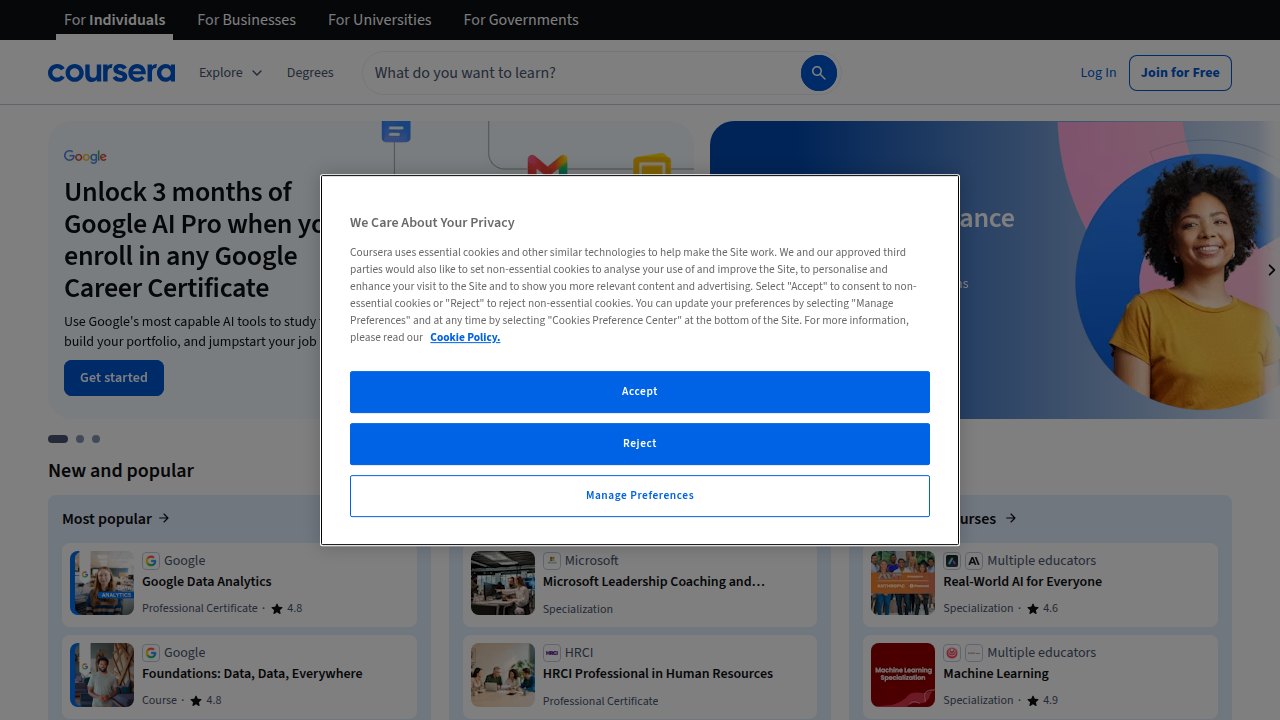1280x720 pixels.
Task: Click the blue search magnifier button
Action: click(818, 73)
